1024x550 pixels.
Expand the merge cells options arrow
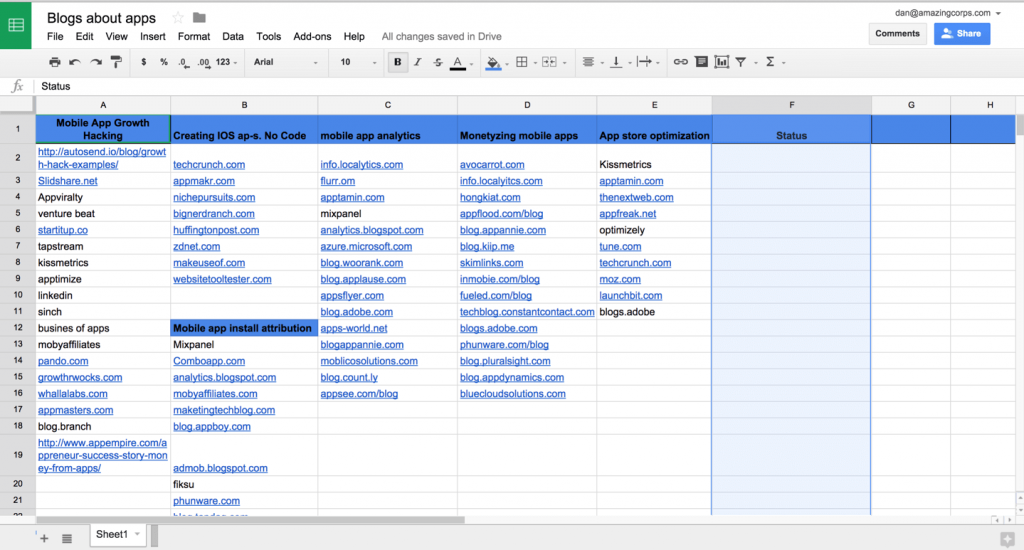(565, 63)
